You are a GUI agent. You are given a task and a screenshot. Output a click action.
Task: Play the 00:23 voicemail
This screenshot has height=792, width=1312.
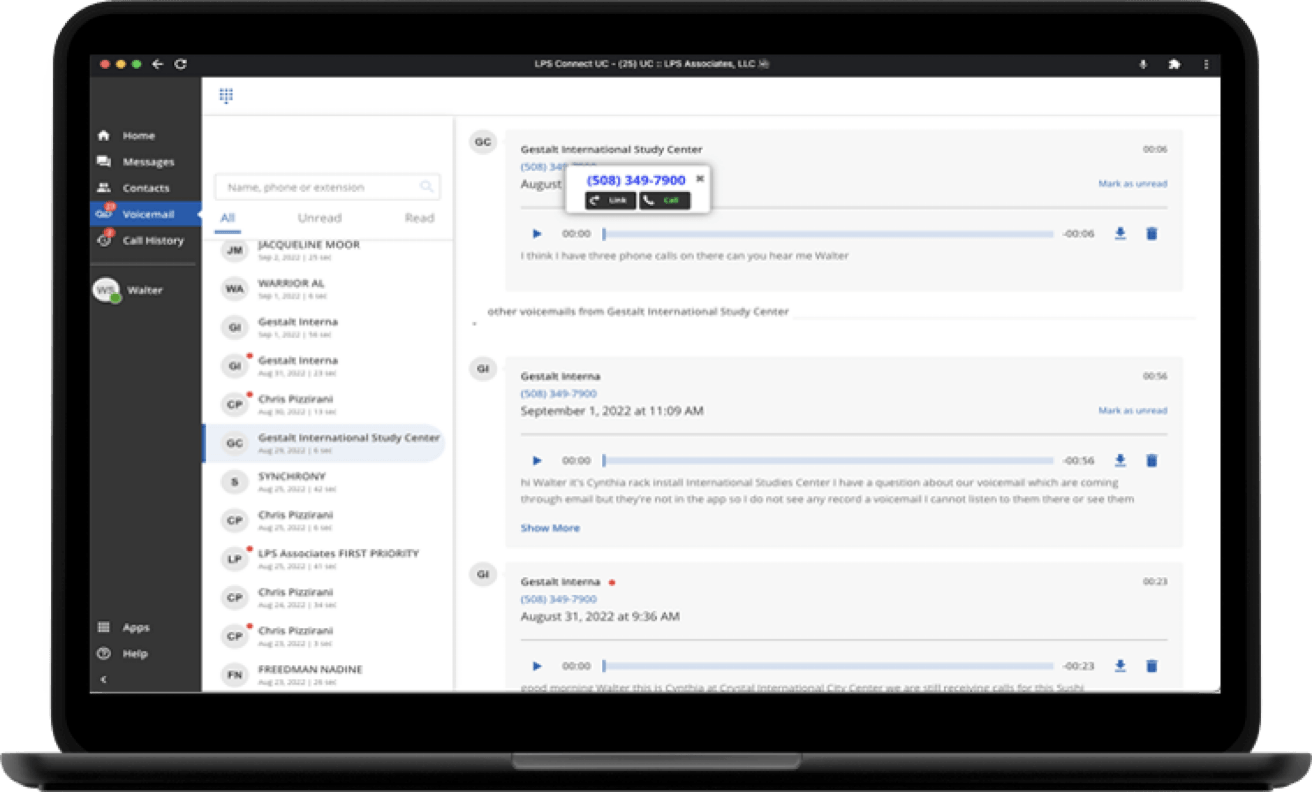pos(537,666)
